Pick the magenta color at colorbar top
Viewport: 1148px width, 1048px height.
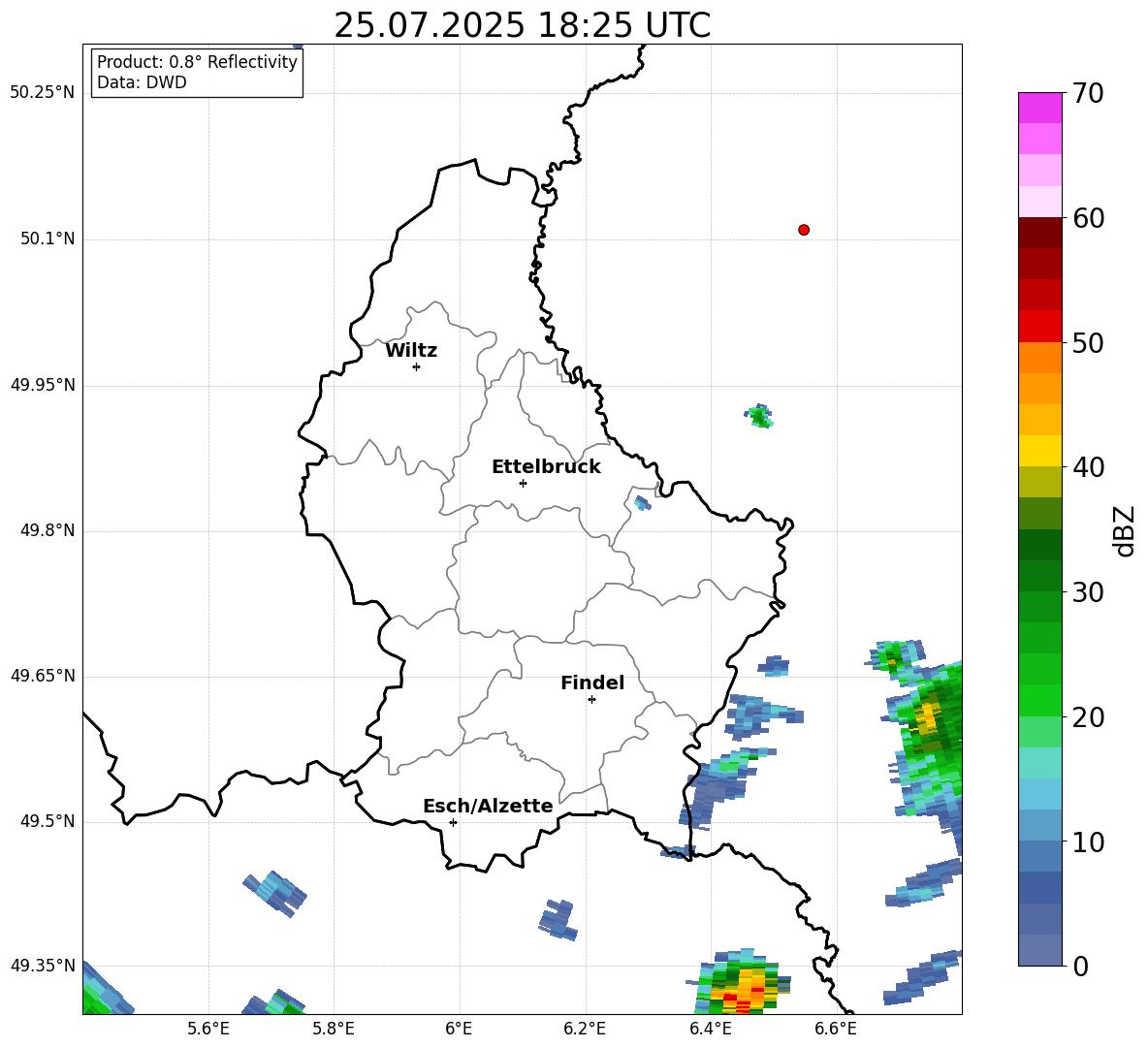click(x=1039, y=108)
